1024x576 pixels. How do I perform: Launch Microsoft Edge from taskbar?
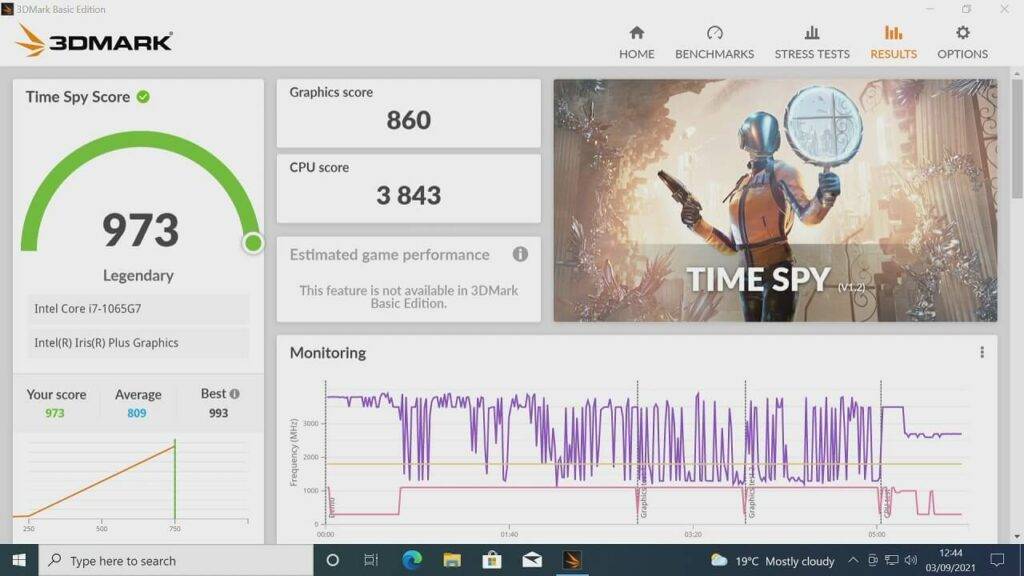click(x=411, y=560)
